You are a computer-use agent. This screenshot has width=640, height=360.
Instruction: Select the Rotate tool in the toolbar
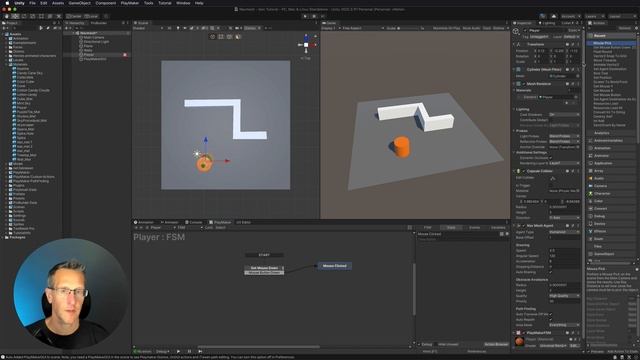pyautogui.click(x=24, y=16)
